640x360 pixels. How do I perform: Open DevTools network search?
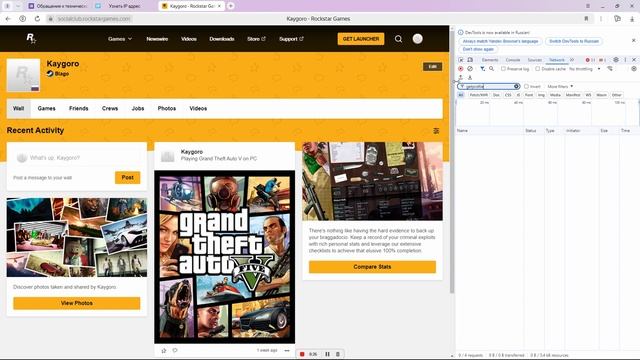[491, 69]
